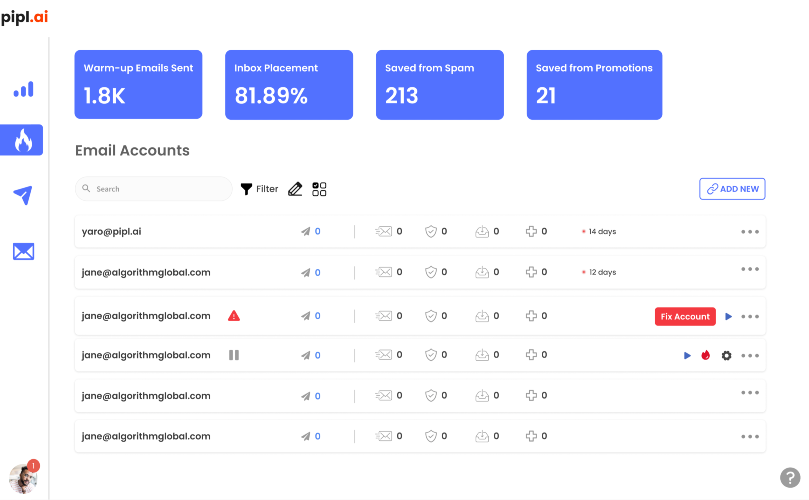
Task: Resume the paused account with play icon
Action: [x=687, y=356]
